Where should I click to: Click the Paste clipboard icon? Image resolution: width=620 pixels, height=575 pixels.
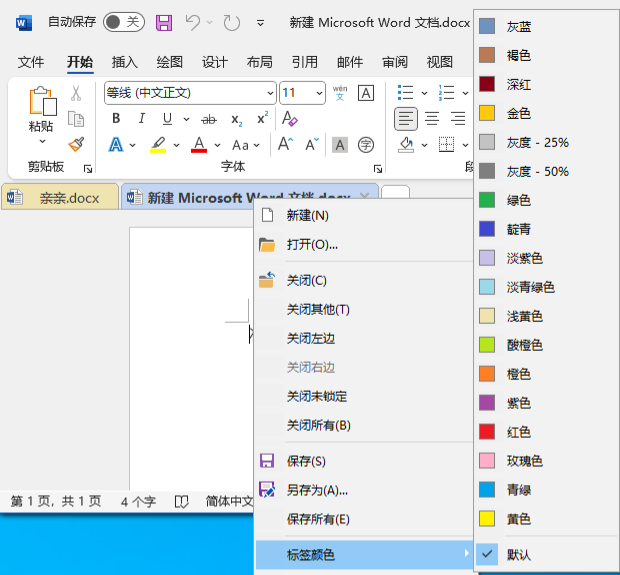coord(43,101)
